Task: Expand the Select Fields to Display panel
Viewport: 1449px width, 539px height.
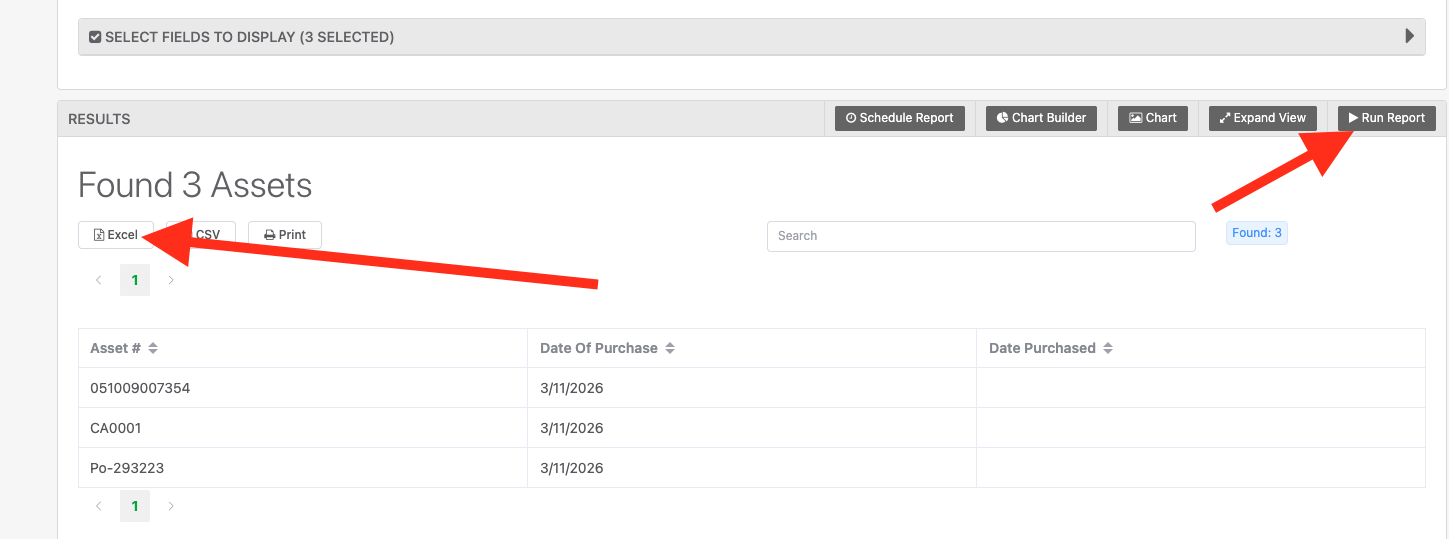Action: (x=250, y=37)
